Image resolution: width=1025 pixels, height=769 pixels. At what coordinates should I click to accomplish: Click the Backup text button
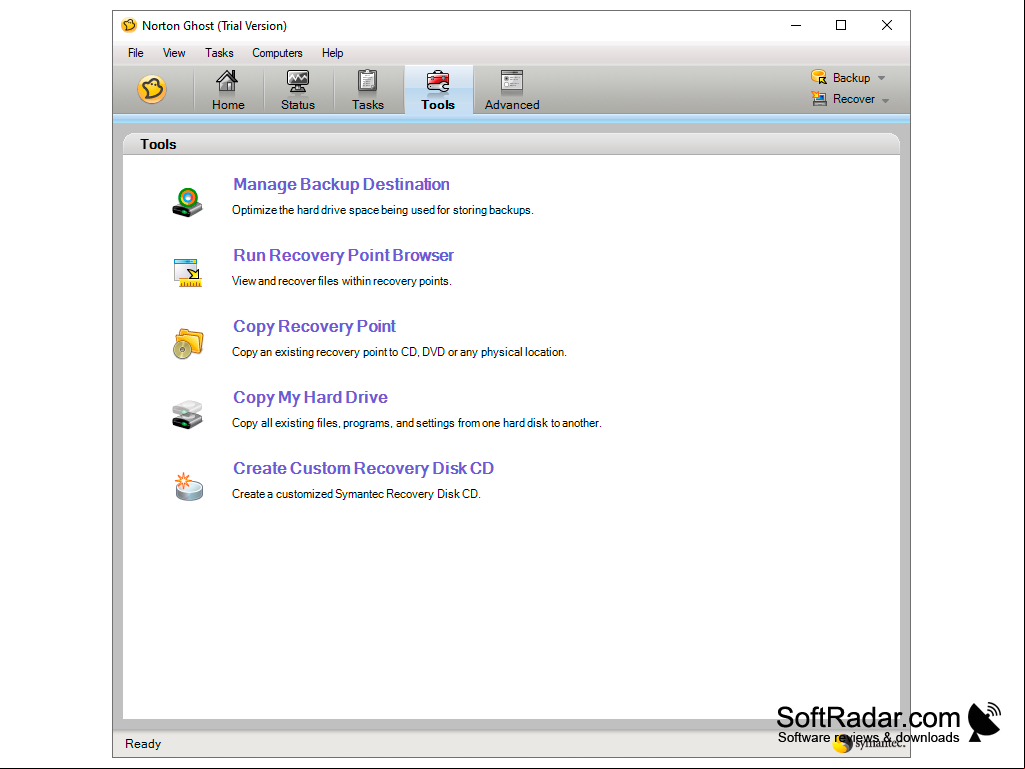pos(851,78)
